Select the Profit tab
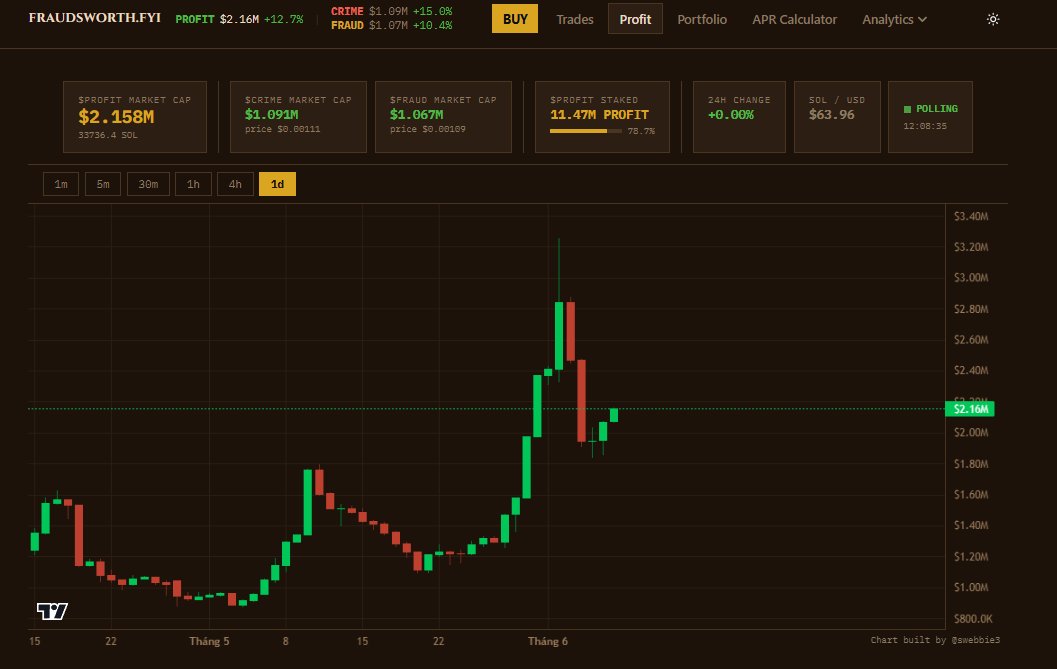1057x669 pixels. [x=635, y=19]
